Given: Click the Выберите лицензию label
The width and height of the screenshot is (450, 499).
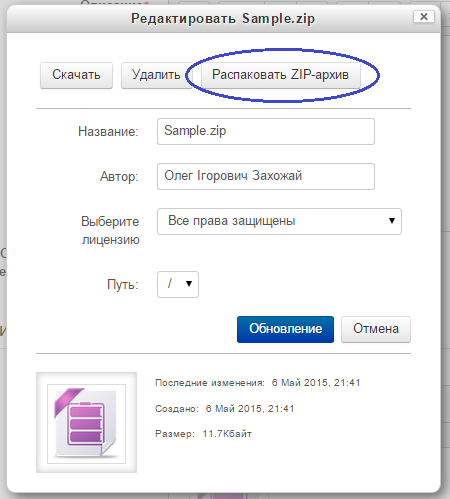Looking at the screenshot, I should point(110,230).
